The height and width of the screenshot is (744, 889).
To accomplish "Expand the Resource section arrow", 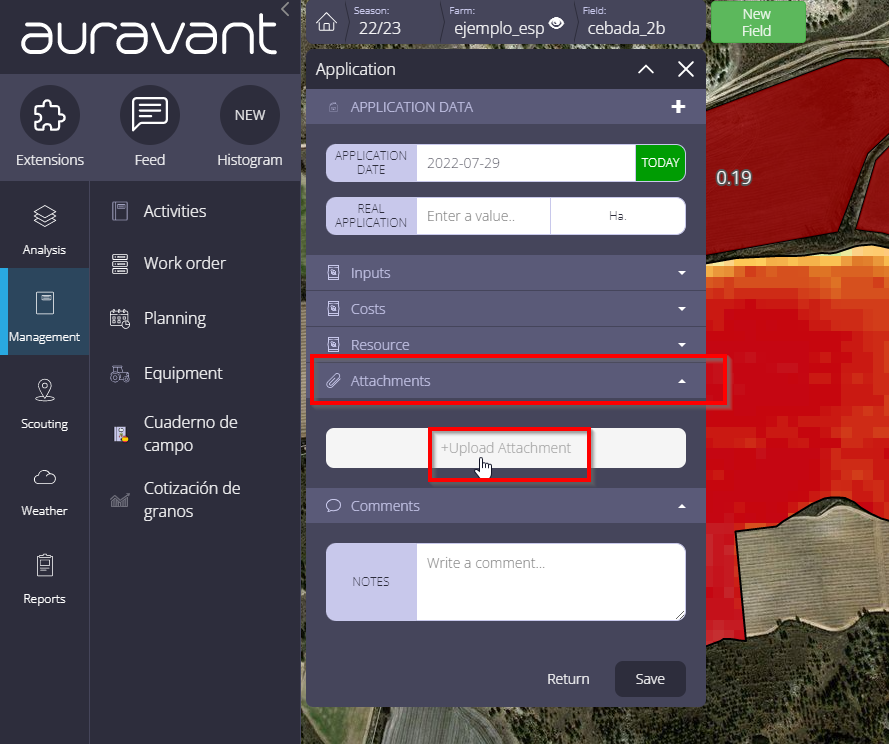I will point(682,345).
